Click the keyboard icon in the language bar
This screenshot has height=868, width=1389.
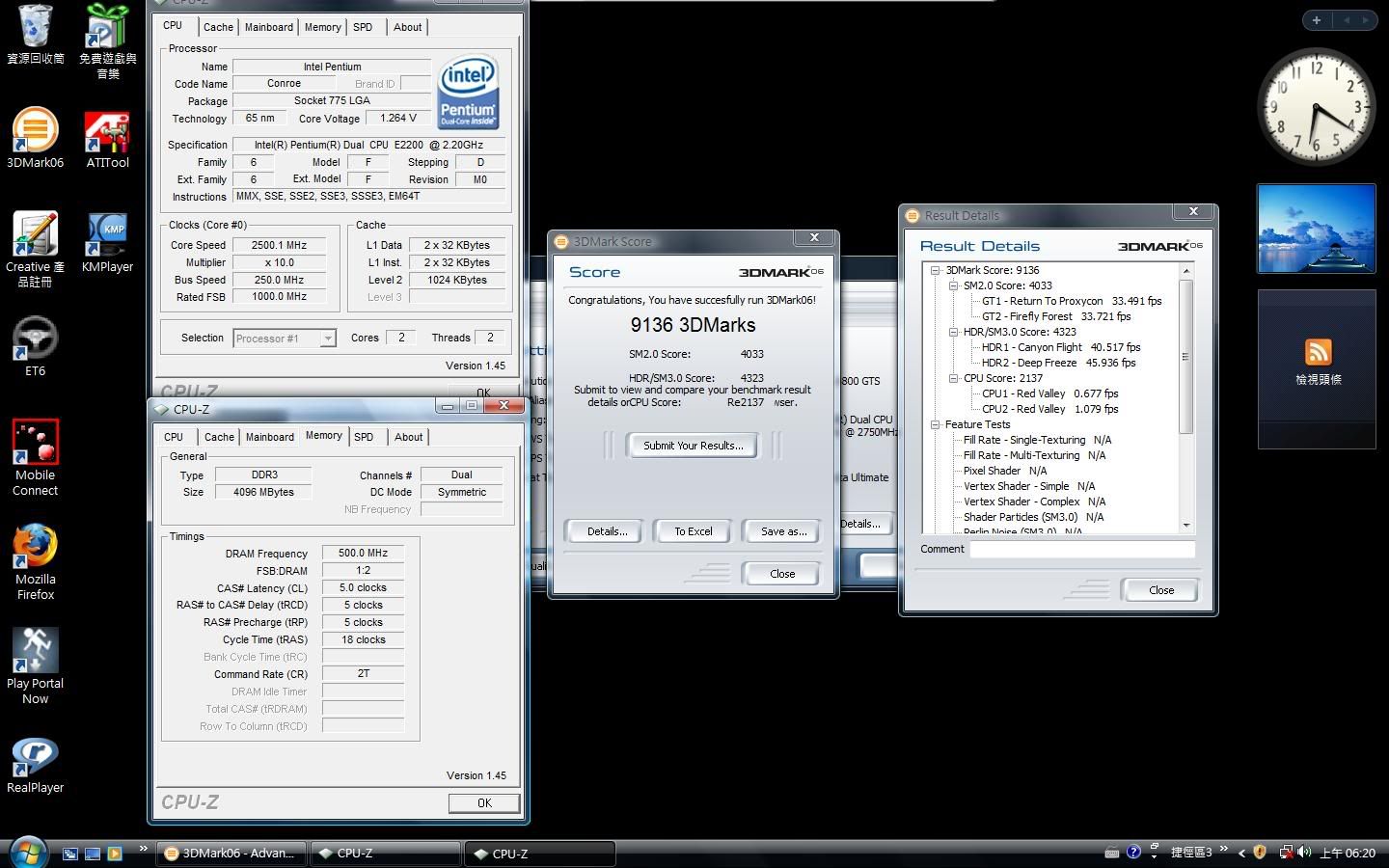coord(1112,853)
